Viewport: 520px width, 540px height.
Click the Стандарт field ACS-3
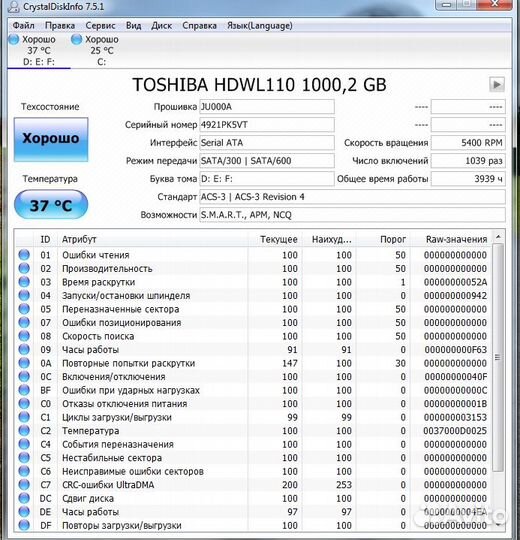[352, 197]
